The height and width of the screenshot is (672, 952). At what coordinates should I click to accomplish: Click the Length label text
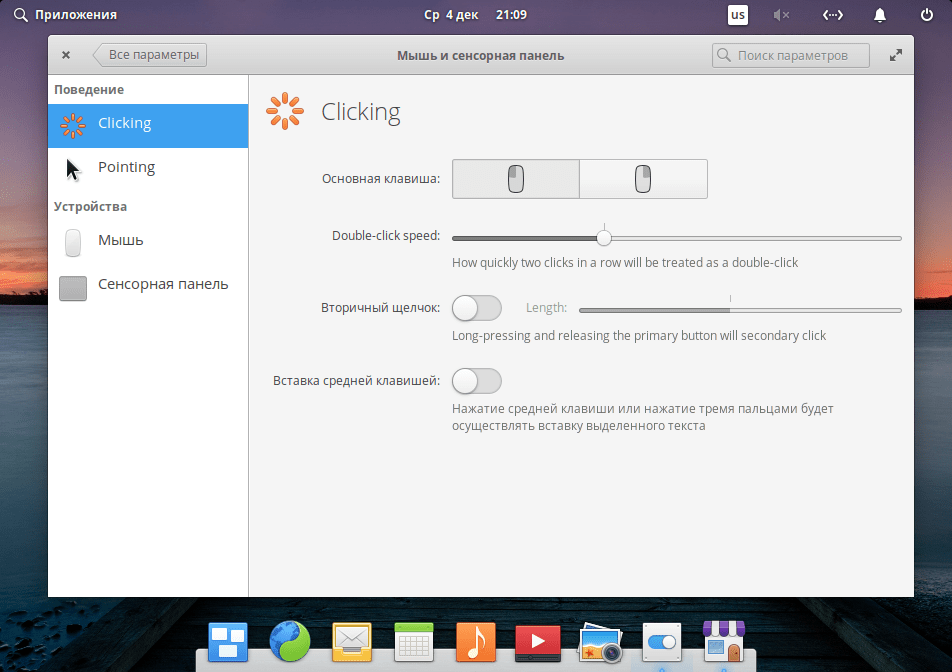coord(546,308)
